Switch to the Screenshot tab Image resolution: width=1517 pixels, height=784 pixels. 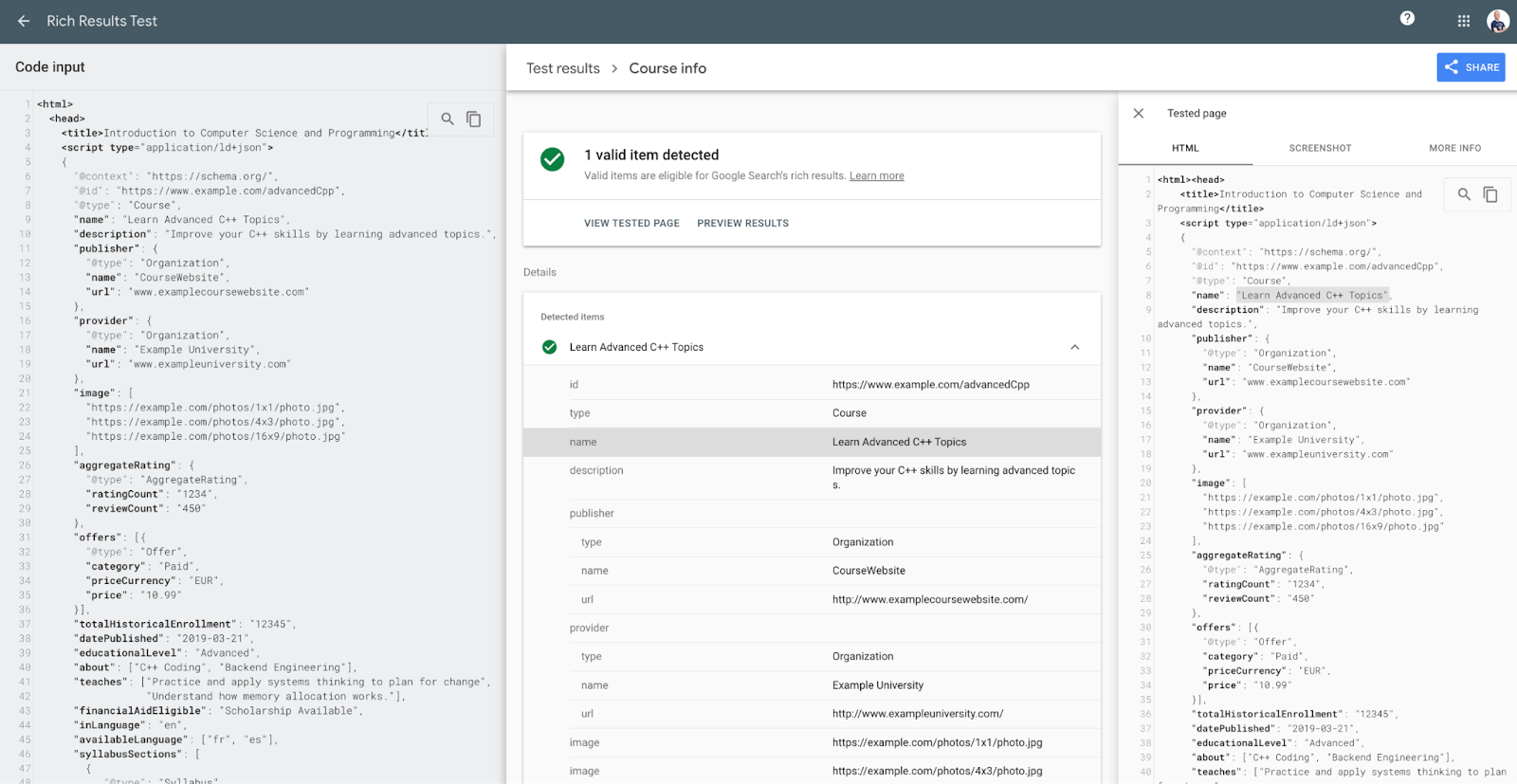coord(1320,148)
